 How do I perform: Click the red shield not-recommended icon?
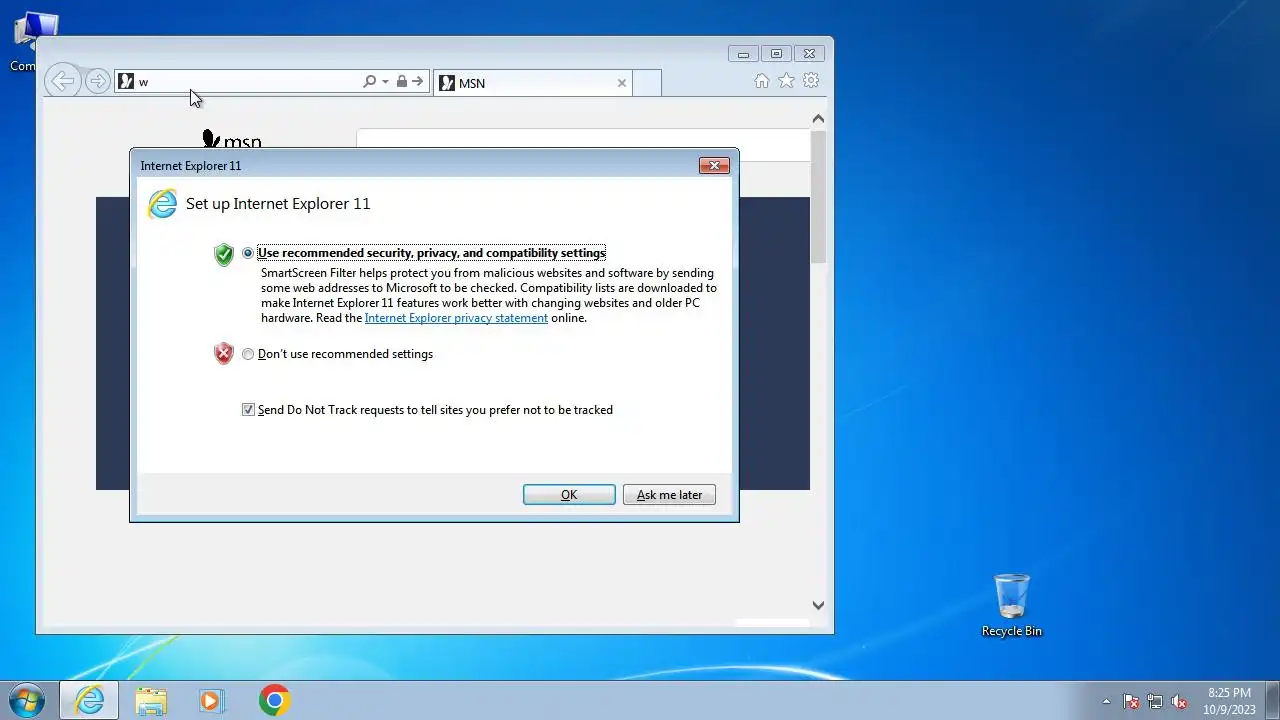pyautogui.click(x=224, y=354)
